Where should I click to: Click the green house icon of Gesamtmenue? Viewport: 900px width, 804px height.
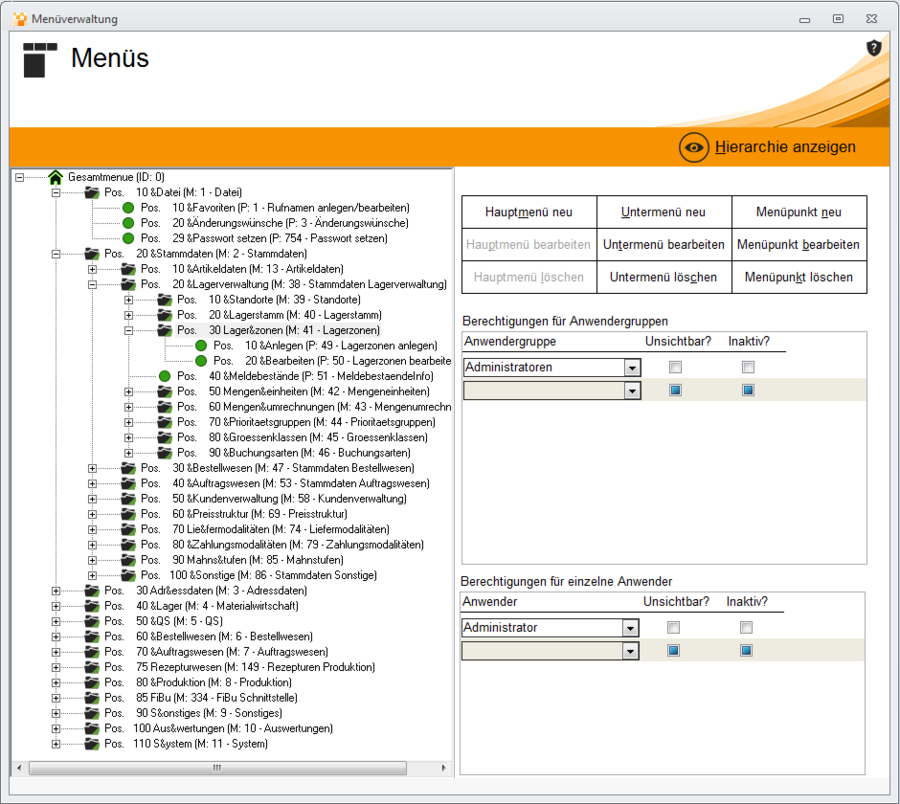[x=56, y=177]
